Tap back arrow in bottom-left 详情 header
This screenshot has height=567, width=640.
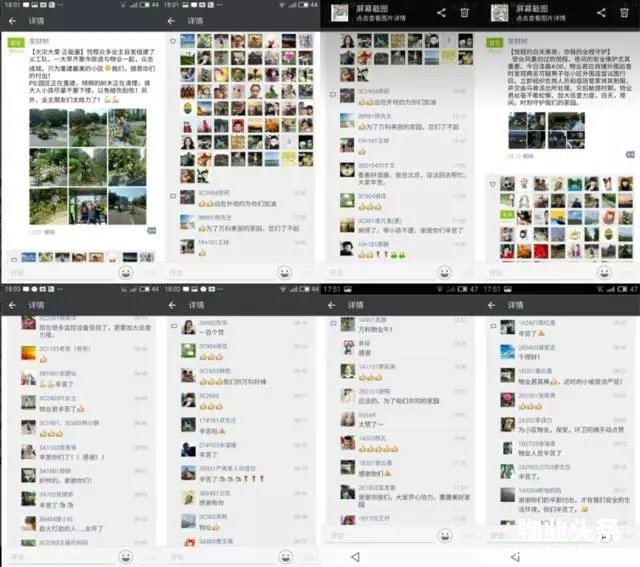(12, 304)
